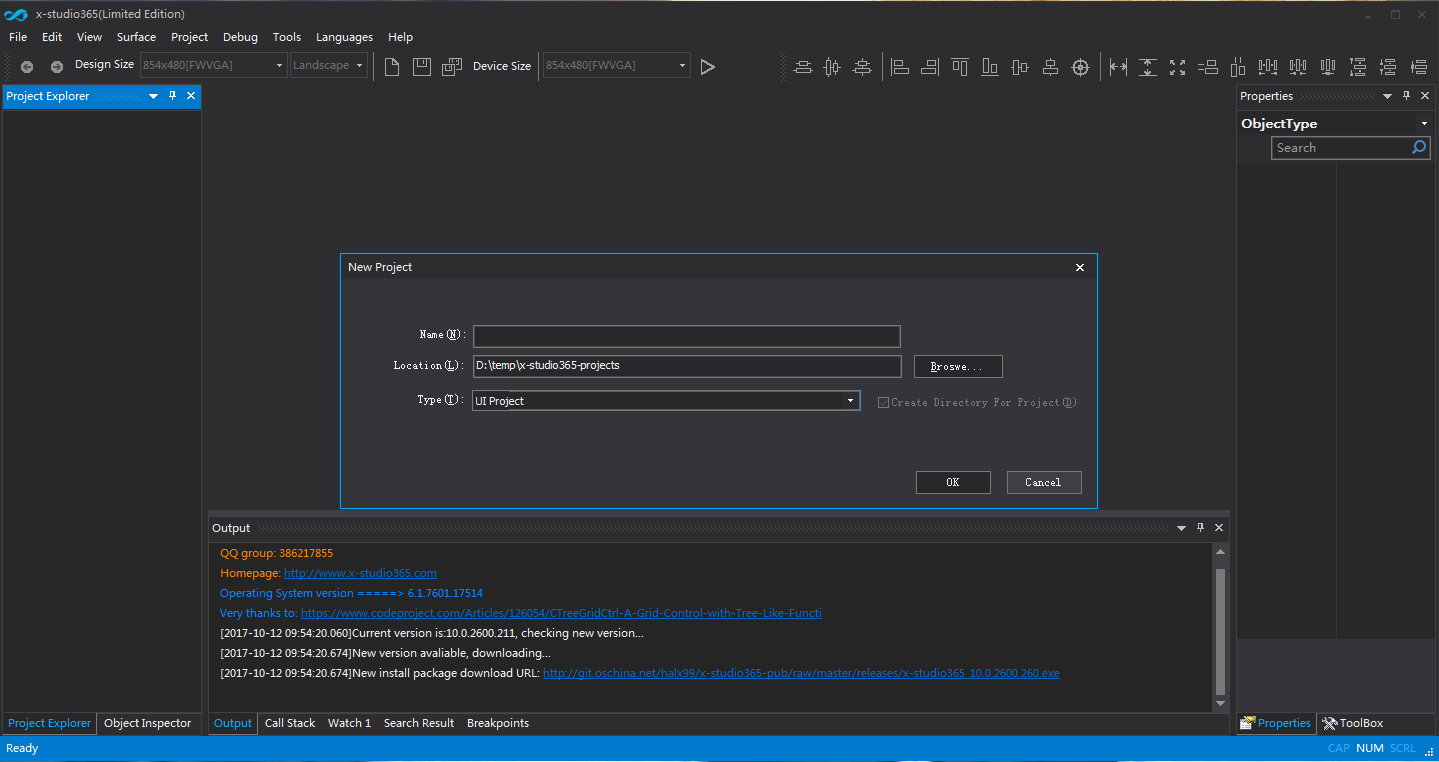This screenshot has height=762, width=1439.
Task: Open Output panel options arrow
Action: click(1181, 528)
